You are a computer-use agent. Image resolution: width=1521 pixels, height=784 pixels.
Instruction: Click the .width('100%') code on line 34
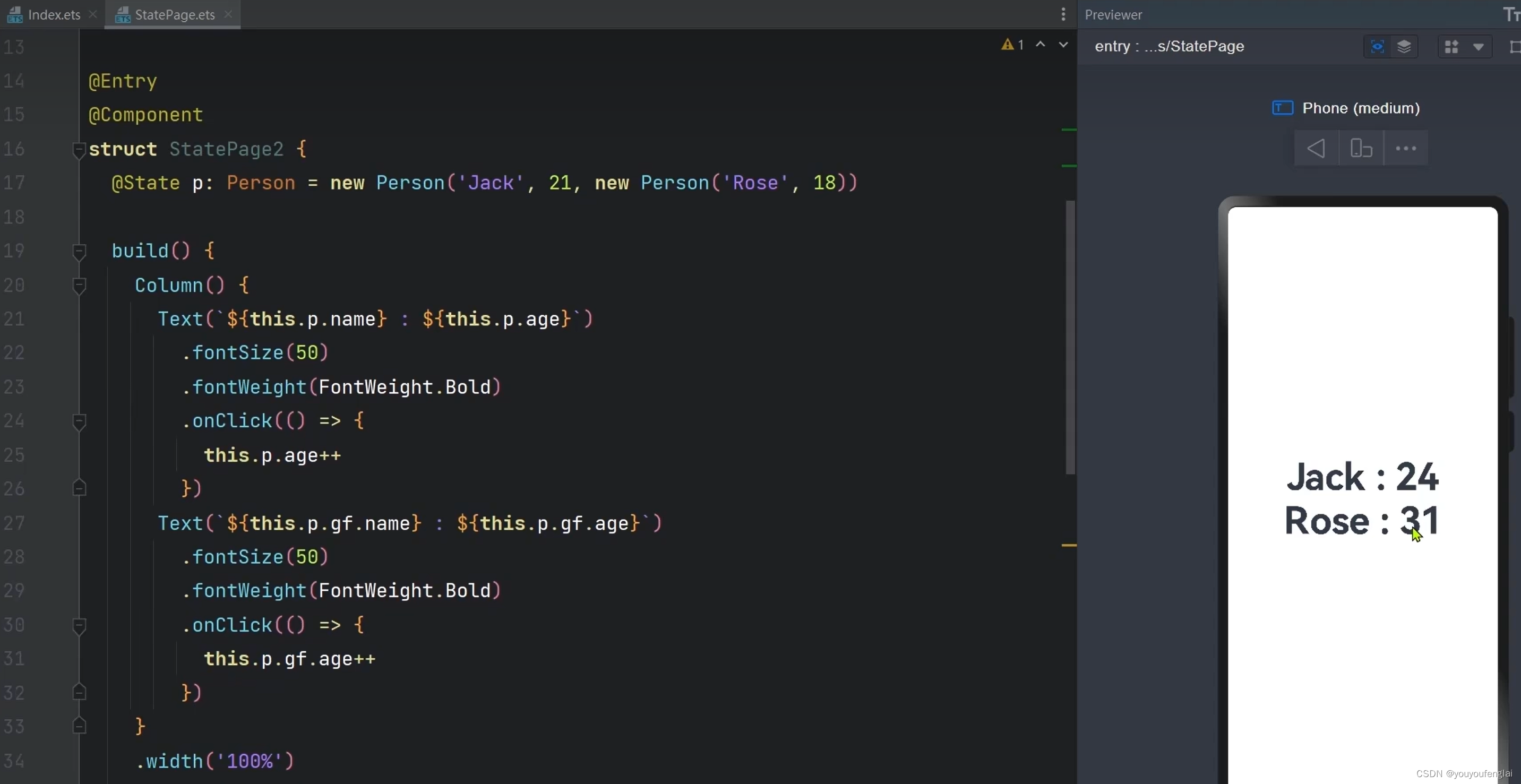[x=215, y=761]
